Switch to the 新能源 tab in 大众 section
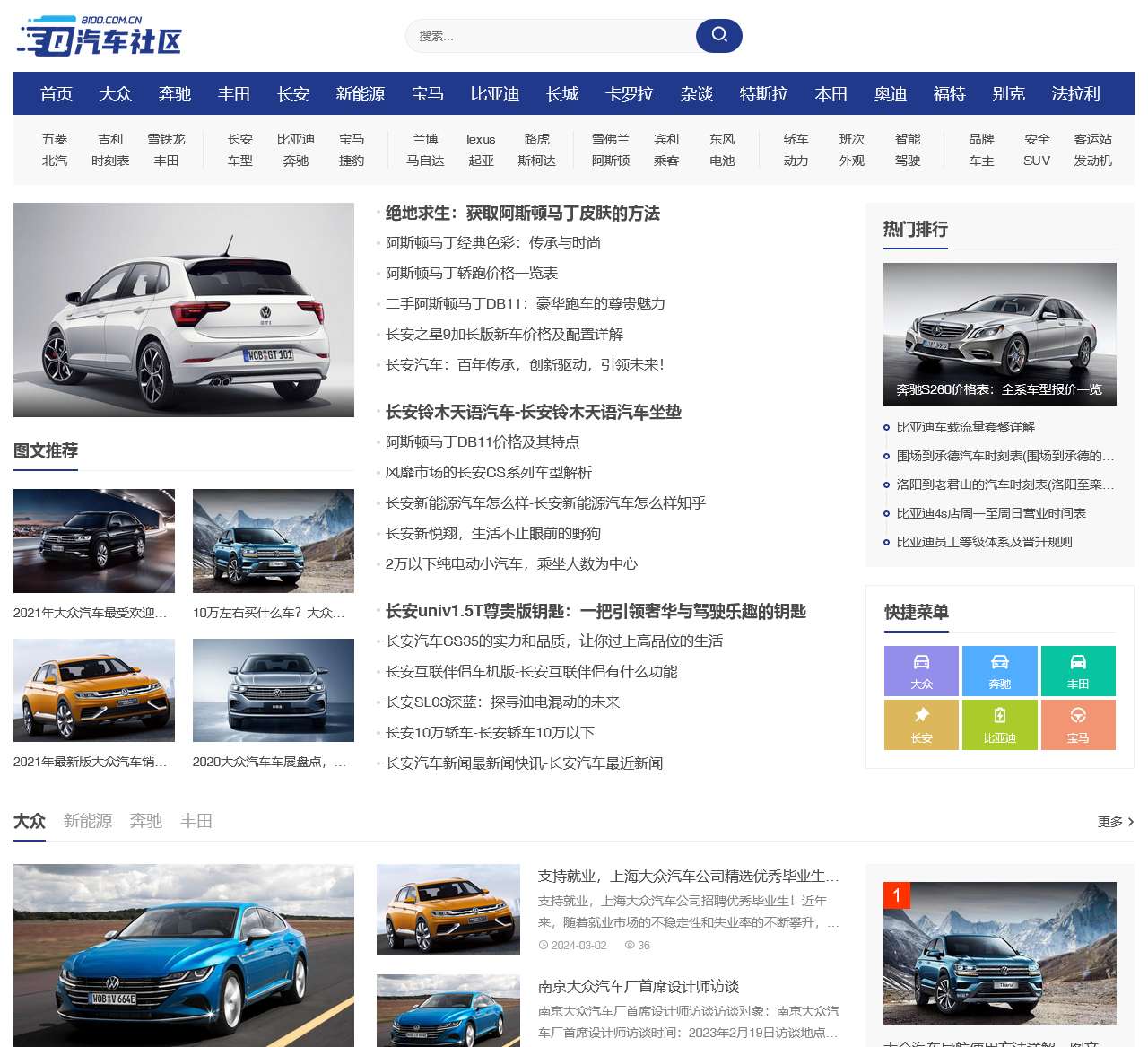The height and width of the screenshot is (1047, 1148). click(87, 820)
